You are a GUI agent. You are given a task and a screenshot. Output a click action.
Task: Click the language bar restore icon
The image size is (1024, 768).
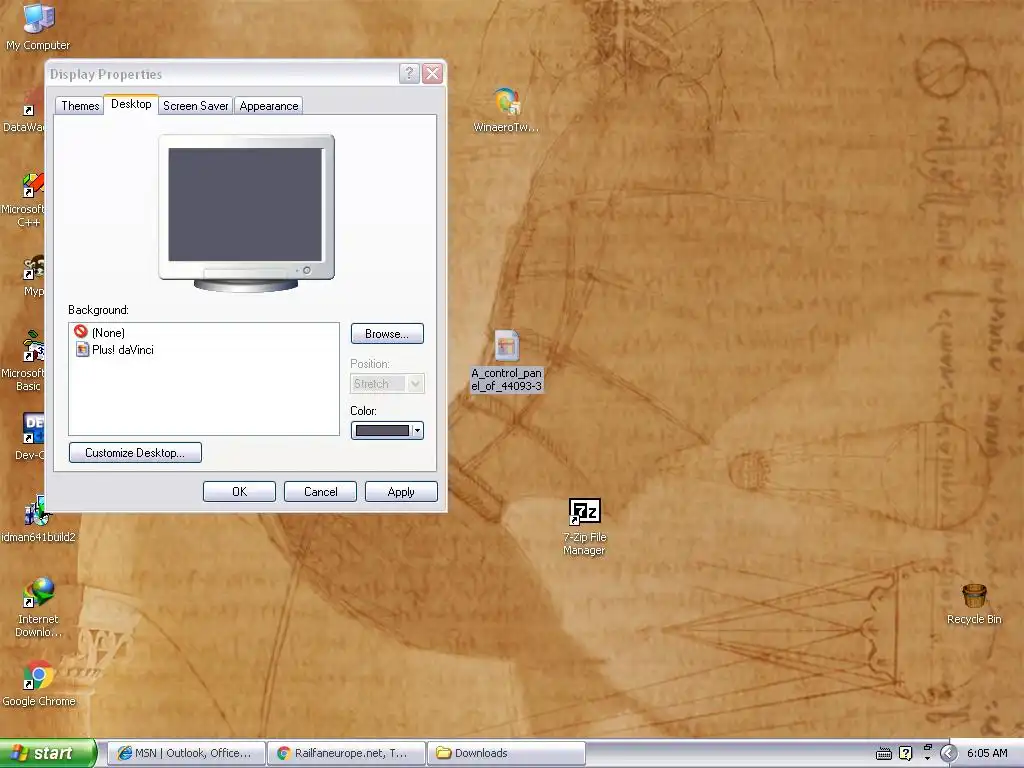point(927,747)
